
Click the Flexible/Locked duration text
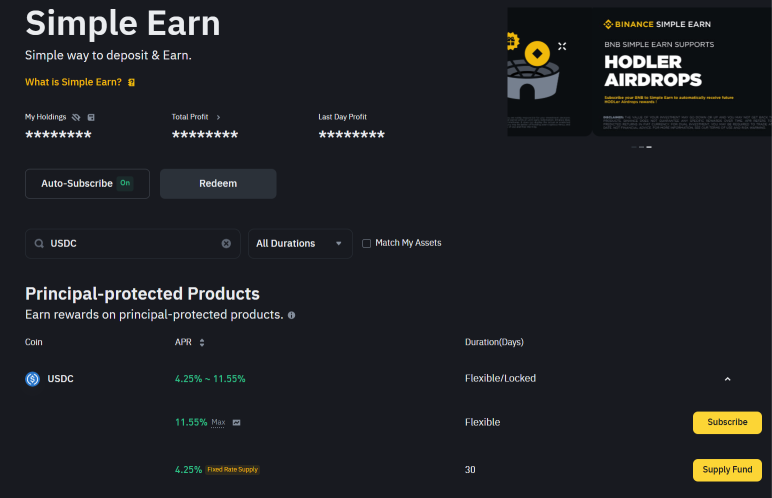(500, 378)
